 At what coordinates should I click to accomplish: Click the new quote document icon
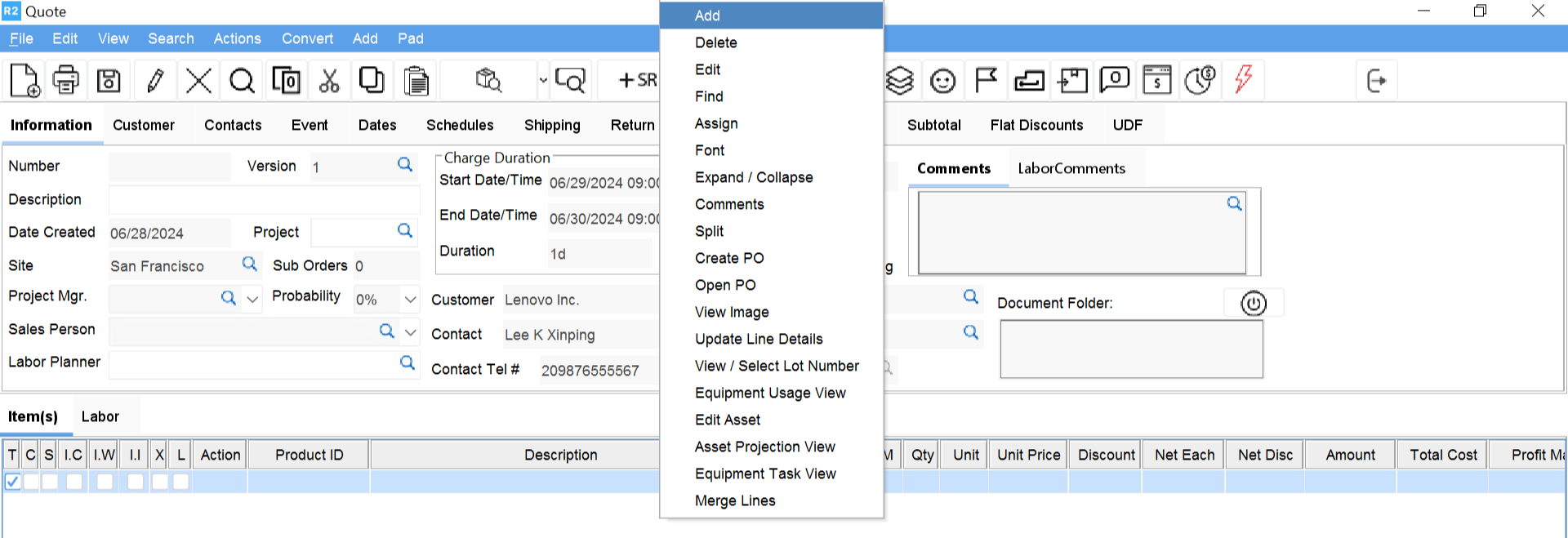(x=24, y=80)
